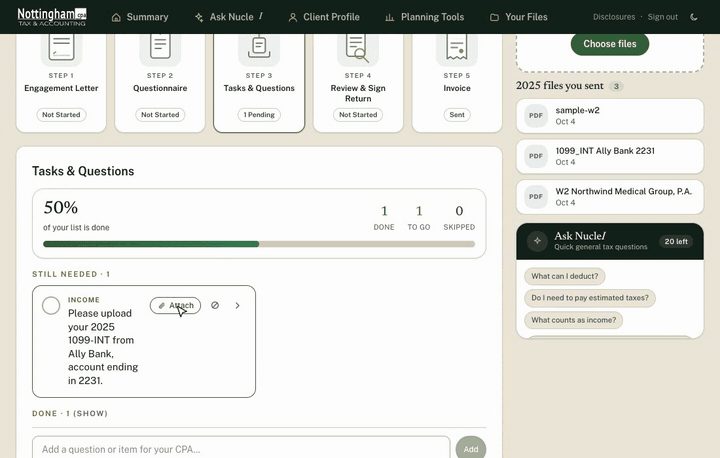720x458 pixels.
Task: Click the person icon beside Client Profile
Action: [292, 17]
